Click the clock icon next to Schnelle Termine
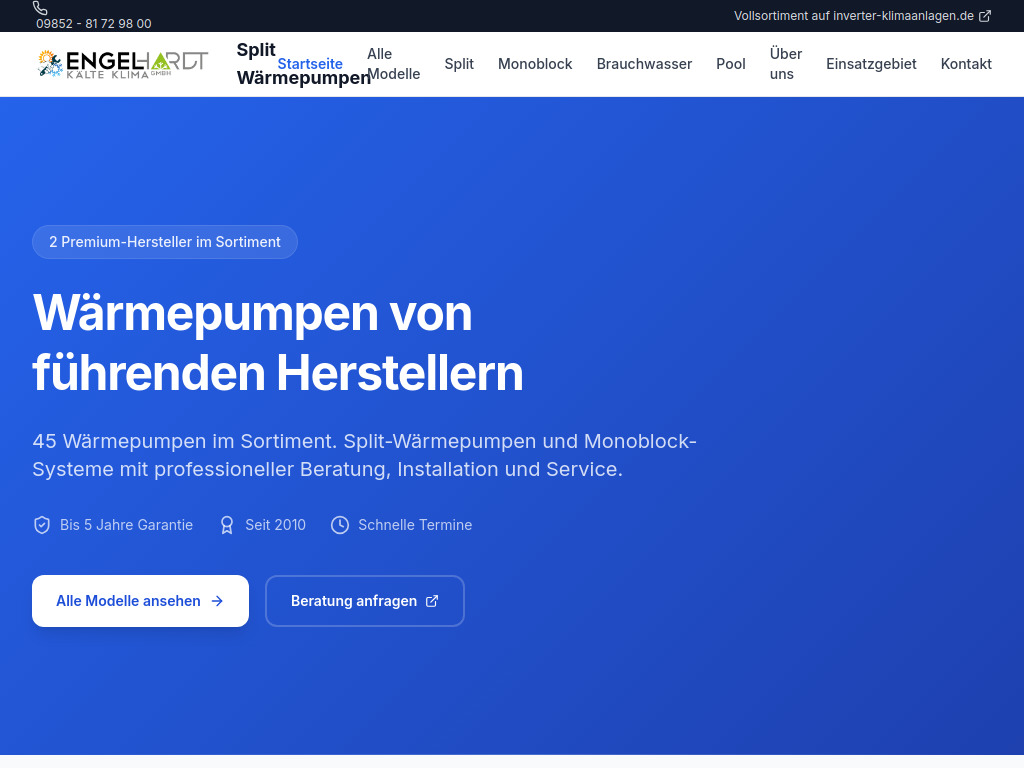The image size is (1024, 768). (340, 524)
